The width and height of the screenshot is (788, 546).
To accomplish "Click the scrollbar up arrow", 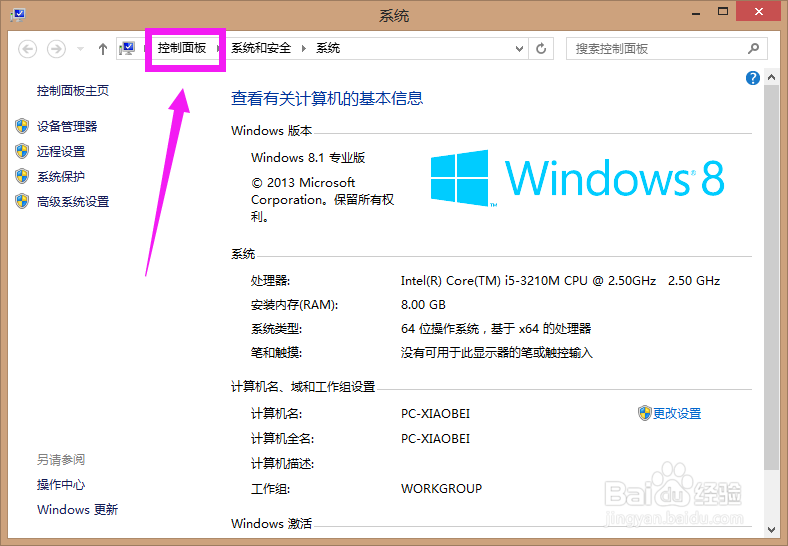I will click(771, 77).
